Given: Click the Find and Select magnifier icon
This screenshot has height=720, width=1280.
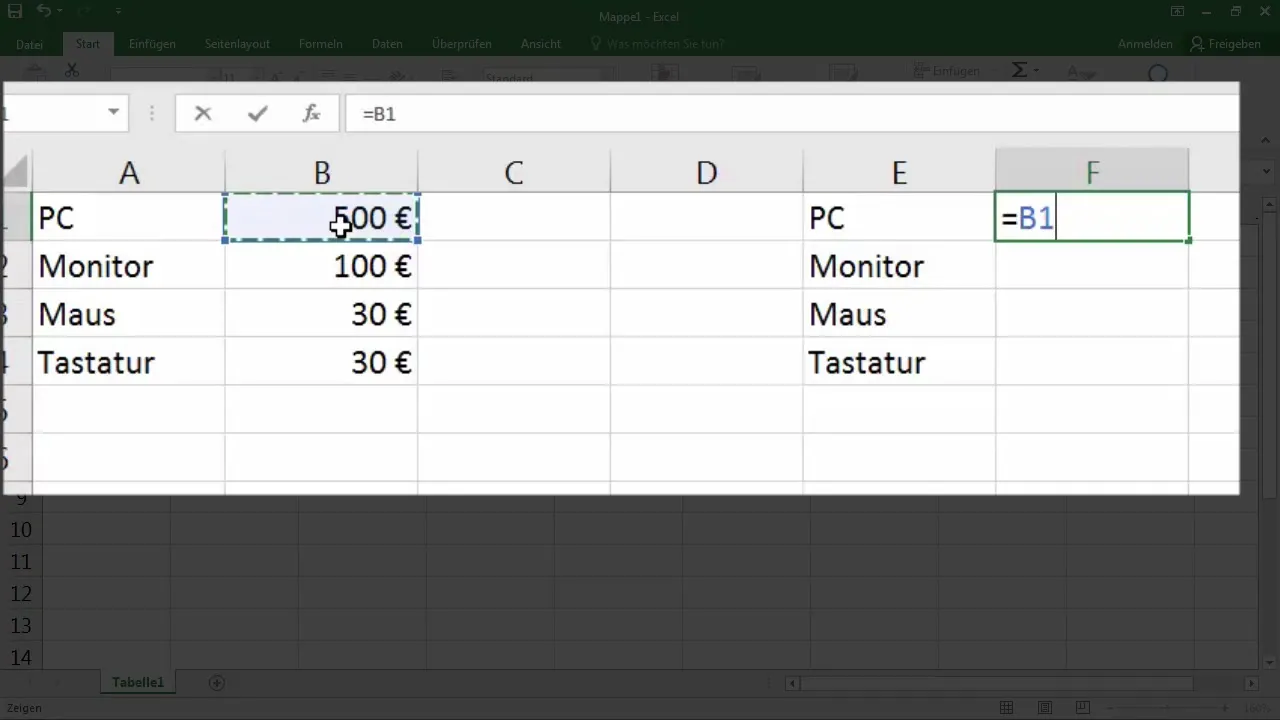Looking at the screenshot, I should pos(1158,73).
